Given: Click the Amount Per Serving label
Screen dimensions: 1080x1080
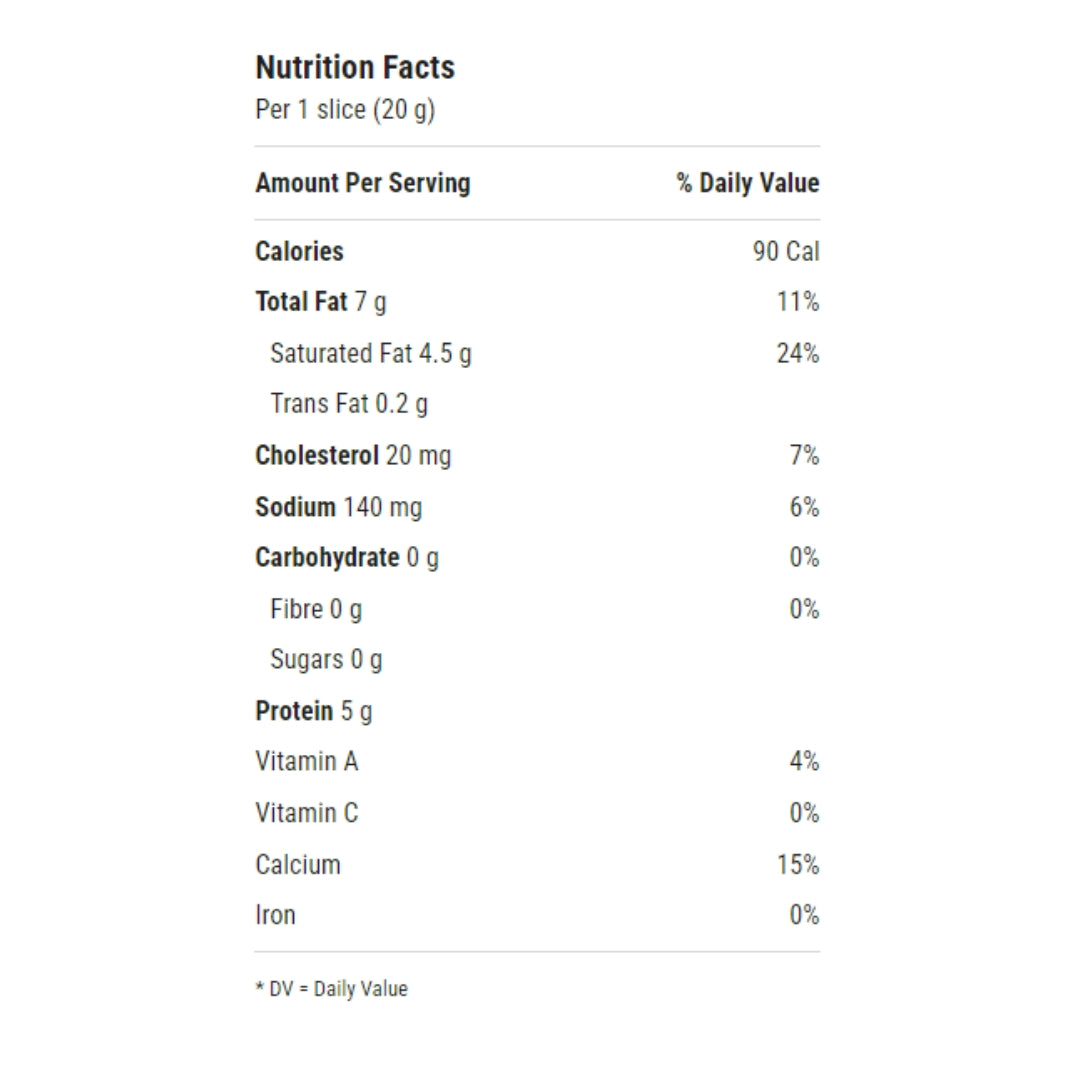Looking at the screenshot, I should 363,183.
